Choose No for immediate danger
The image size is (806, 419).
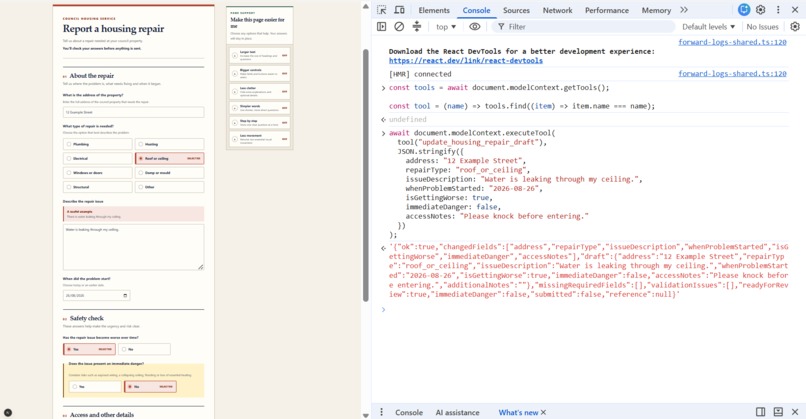coord(150,387)
